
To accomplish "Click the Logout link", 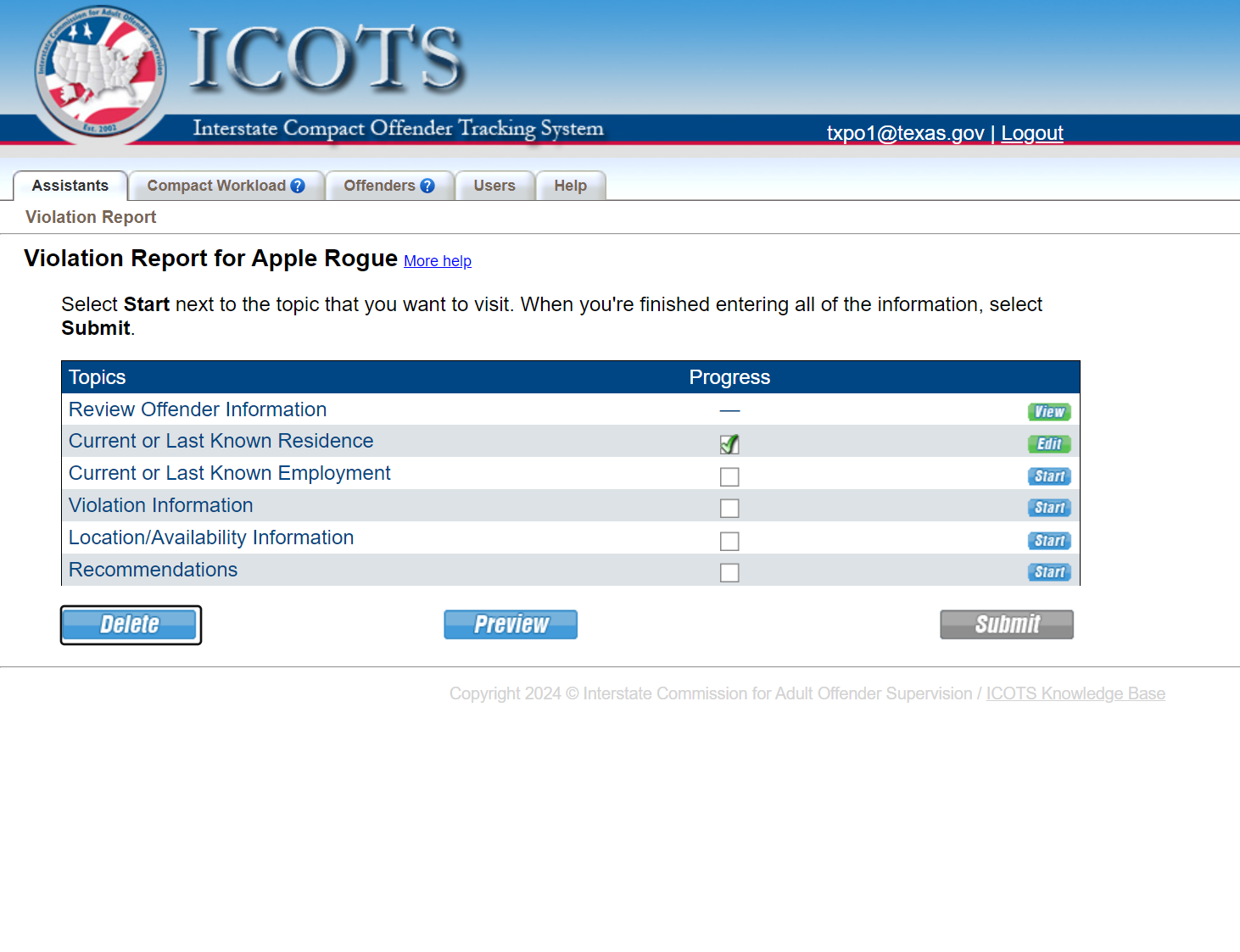I will [1032, 133].
